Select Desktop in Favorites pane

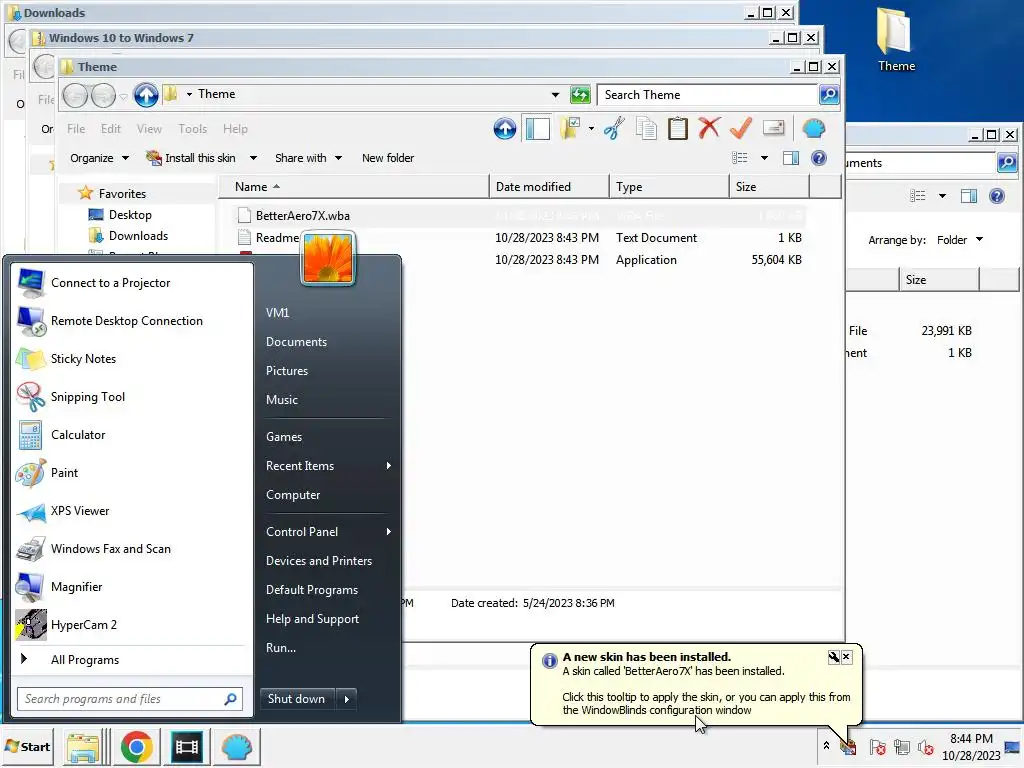tap(130, 215)
